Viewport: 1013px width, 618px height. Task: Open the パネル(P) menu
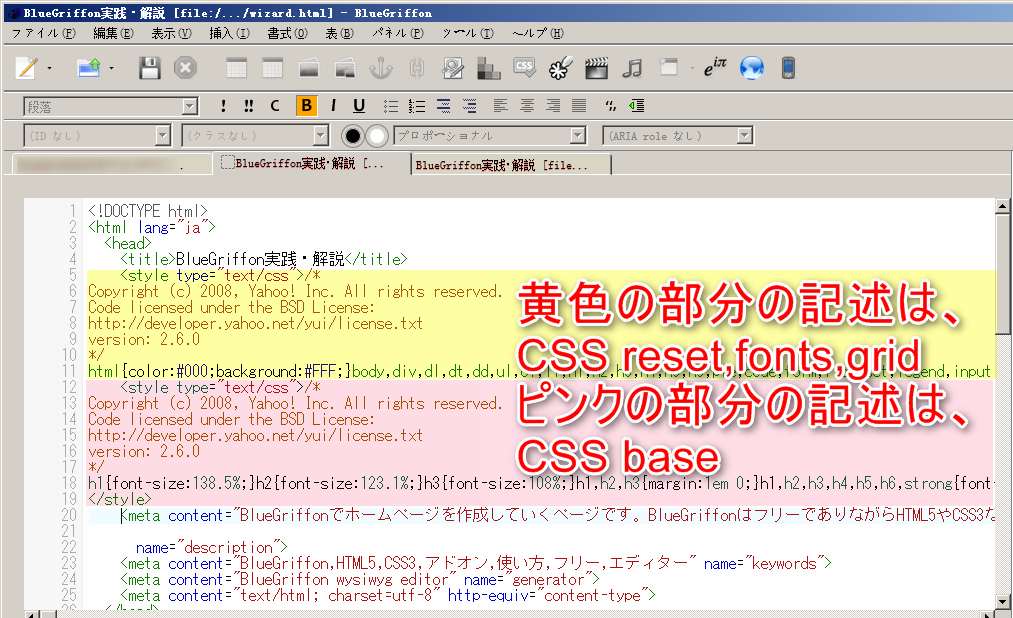(398, 33)
